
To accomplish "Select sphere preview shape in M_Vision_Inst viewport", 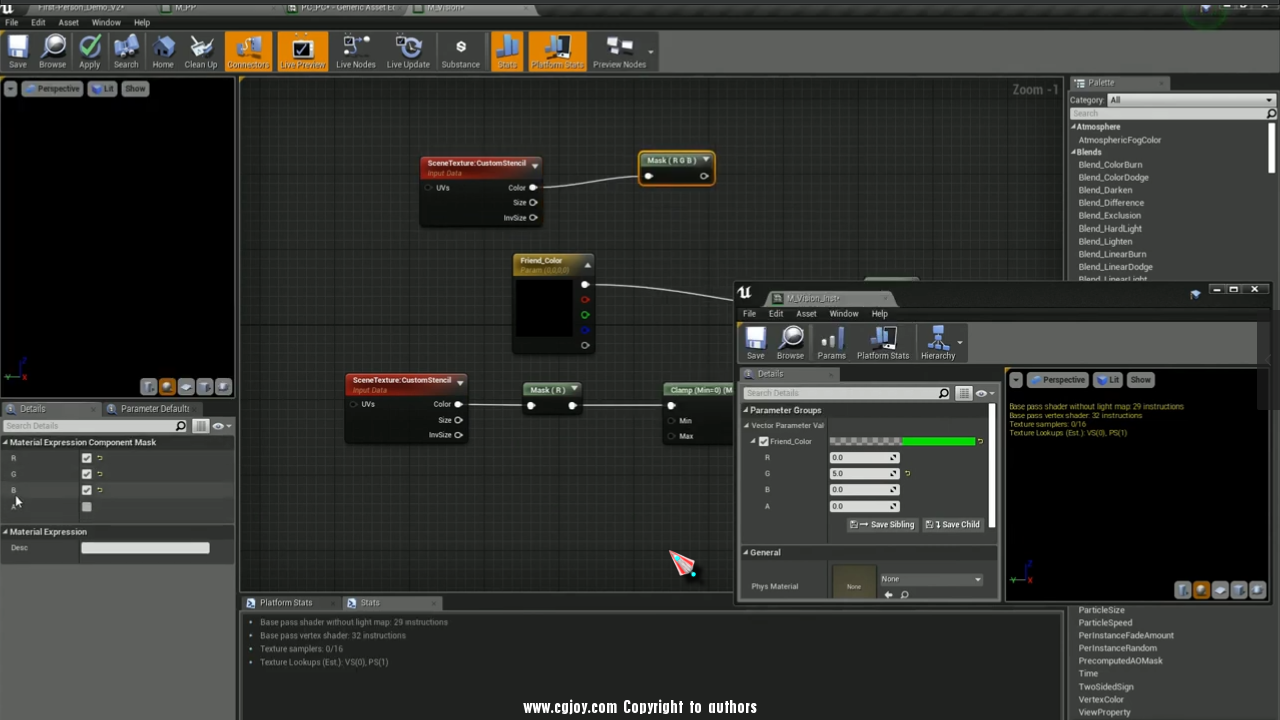I will pyautogui.click(x=1202, y=590).
